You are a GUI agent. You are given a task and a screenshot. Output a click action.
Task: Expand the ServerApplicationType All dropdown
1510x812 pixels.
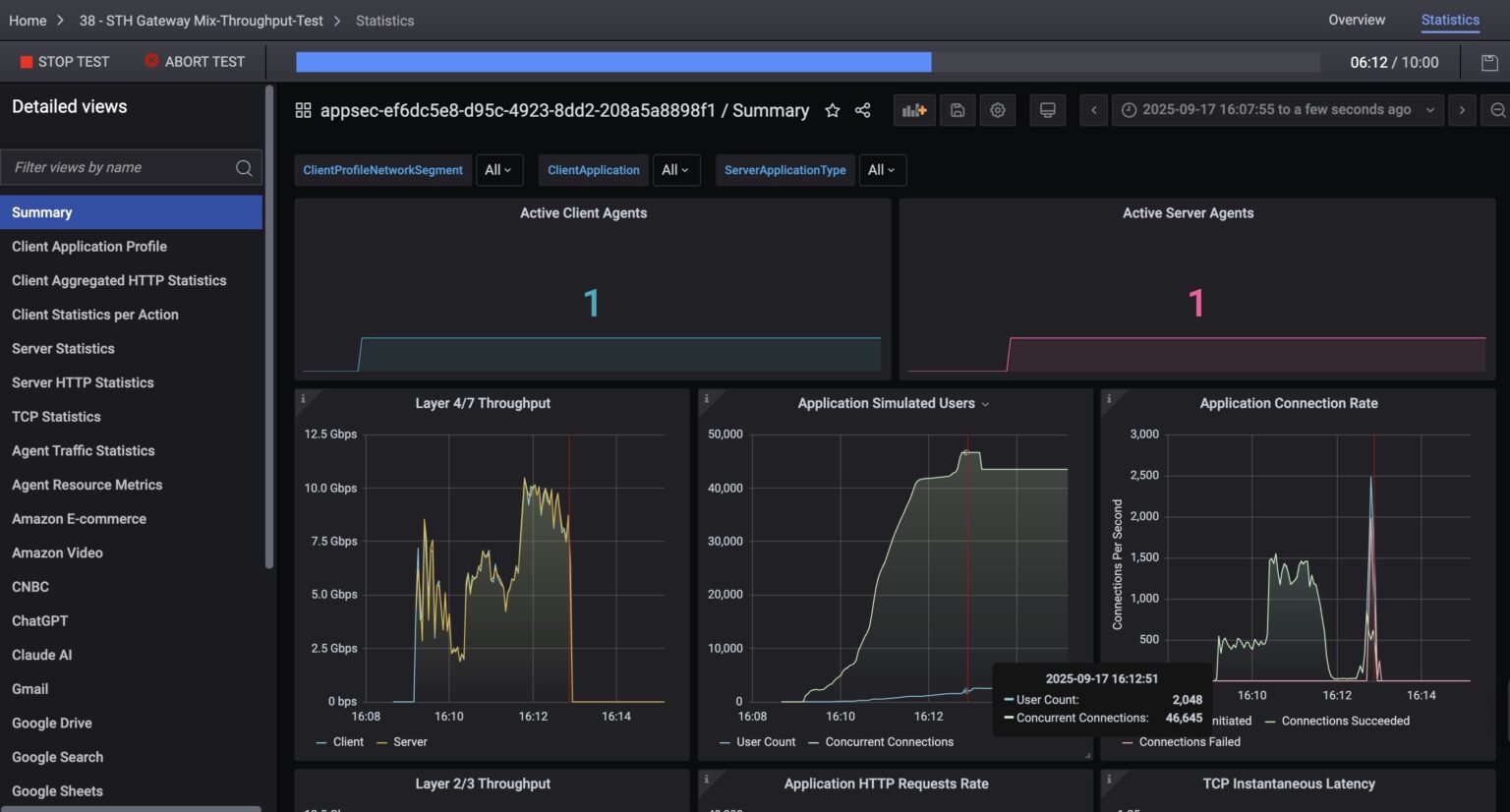tap(882, 169)
